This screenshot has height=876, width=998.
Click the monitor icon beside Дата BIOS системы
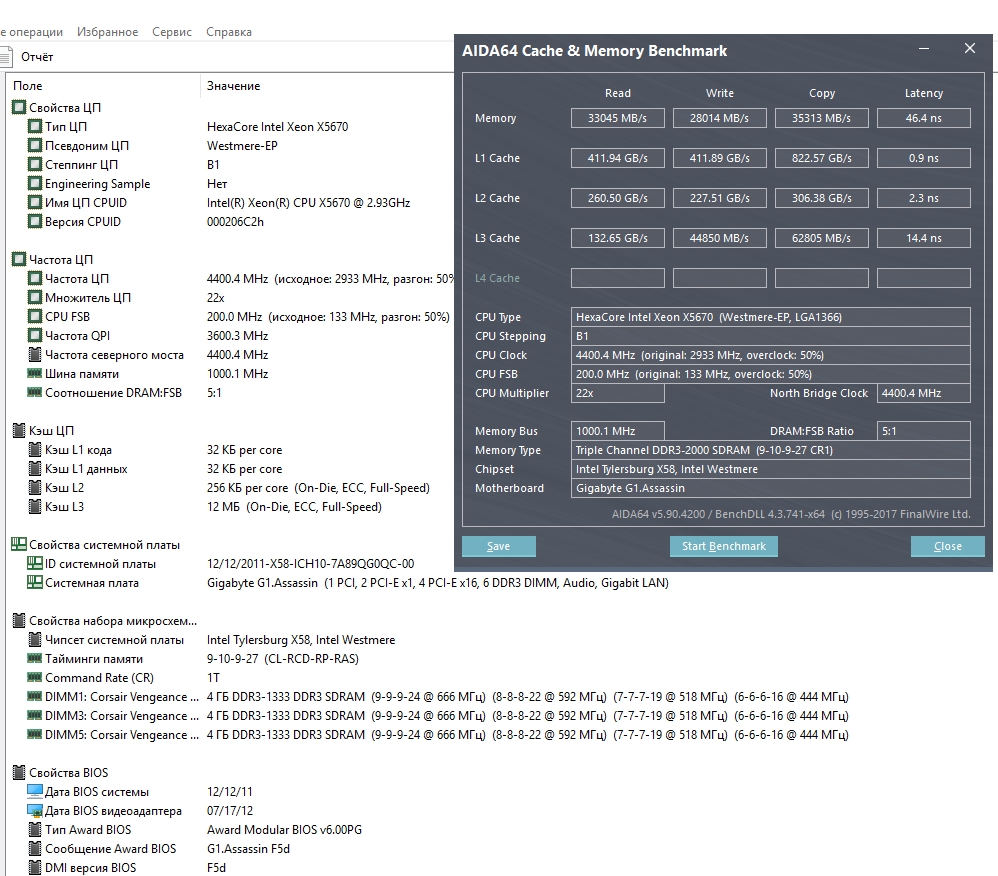pos(34,791)
